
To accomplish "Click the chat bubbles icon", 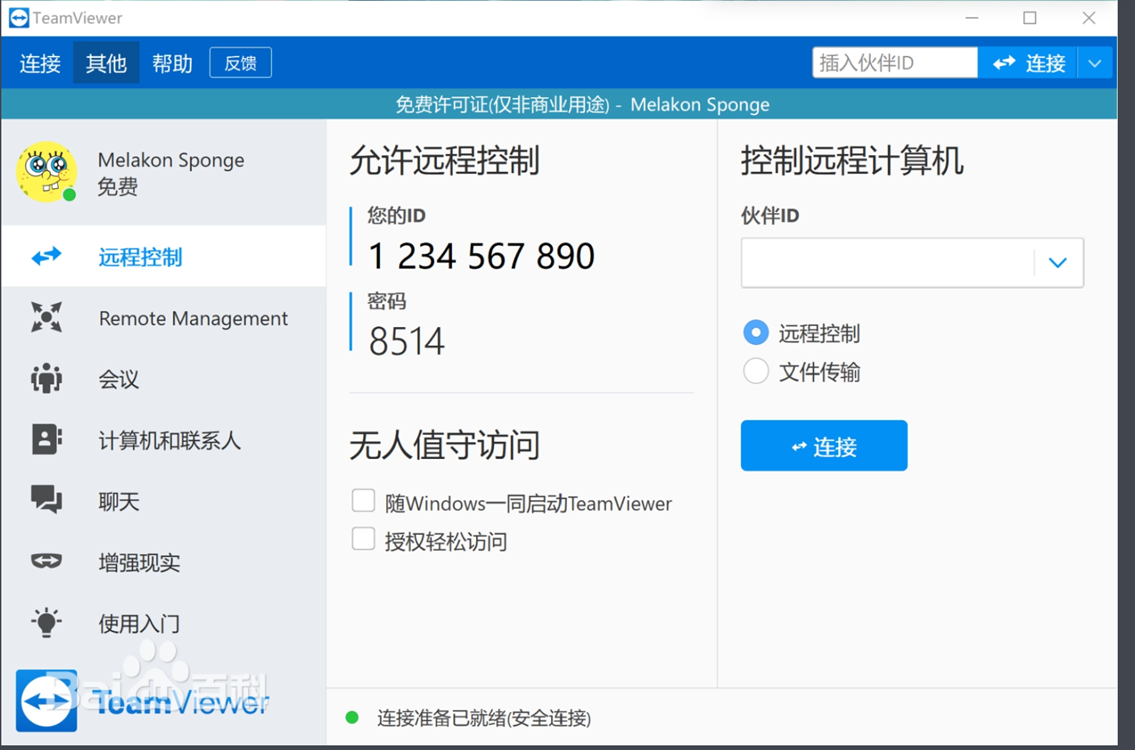I will point(46,500).
